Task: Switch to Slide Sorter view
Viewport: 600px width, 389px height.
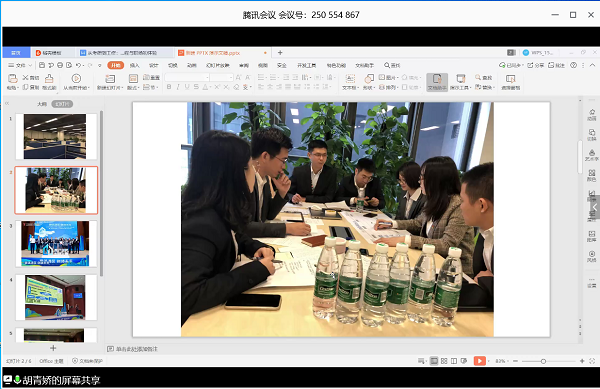Action: [x=444, y=361]
